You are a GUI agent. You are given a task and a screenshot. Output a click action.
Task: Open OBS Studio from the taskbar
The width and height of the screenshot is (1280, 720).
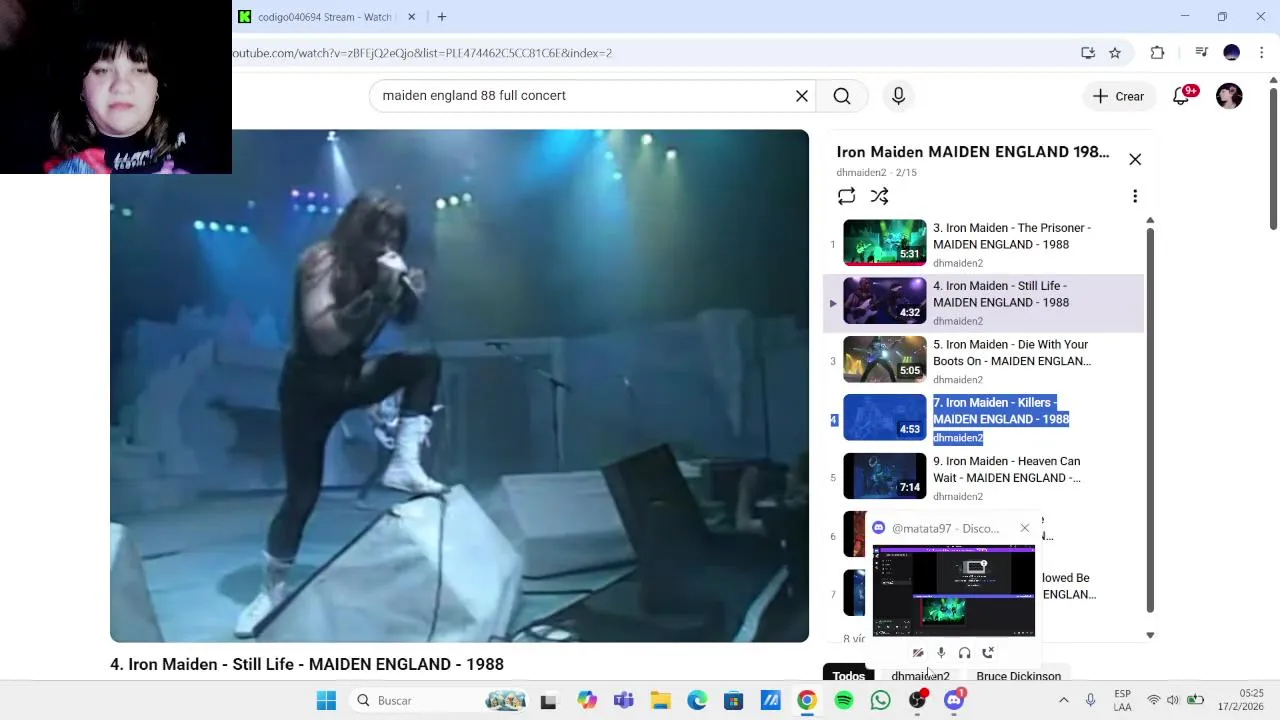(x=917, y=701)
